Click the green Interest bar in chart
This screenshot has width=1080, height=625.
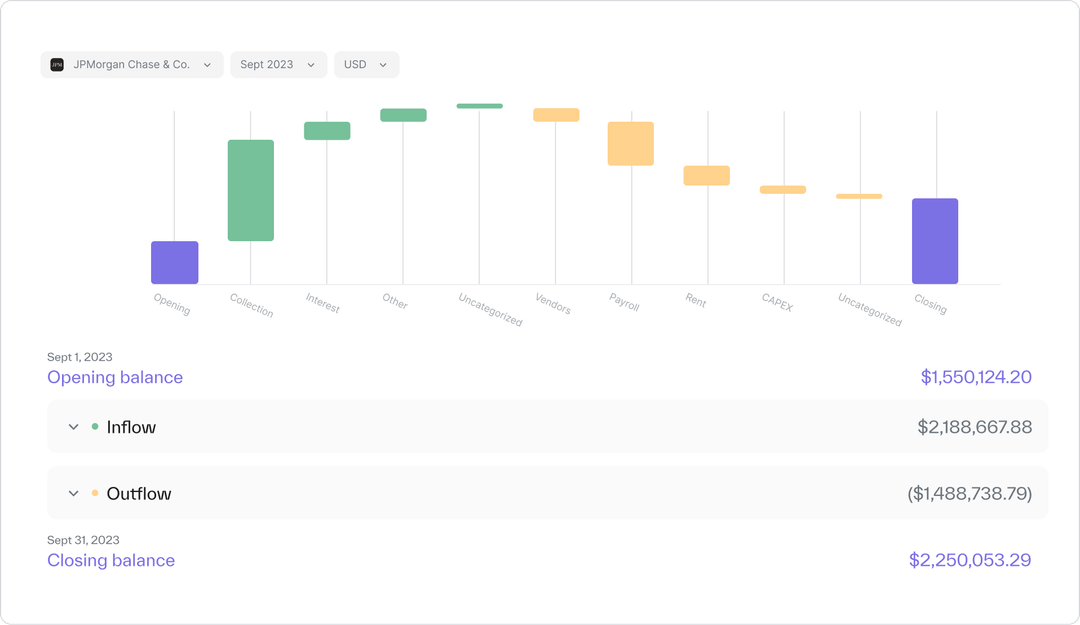pos(326,129)
